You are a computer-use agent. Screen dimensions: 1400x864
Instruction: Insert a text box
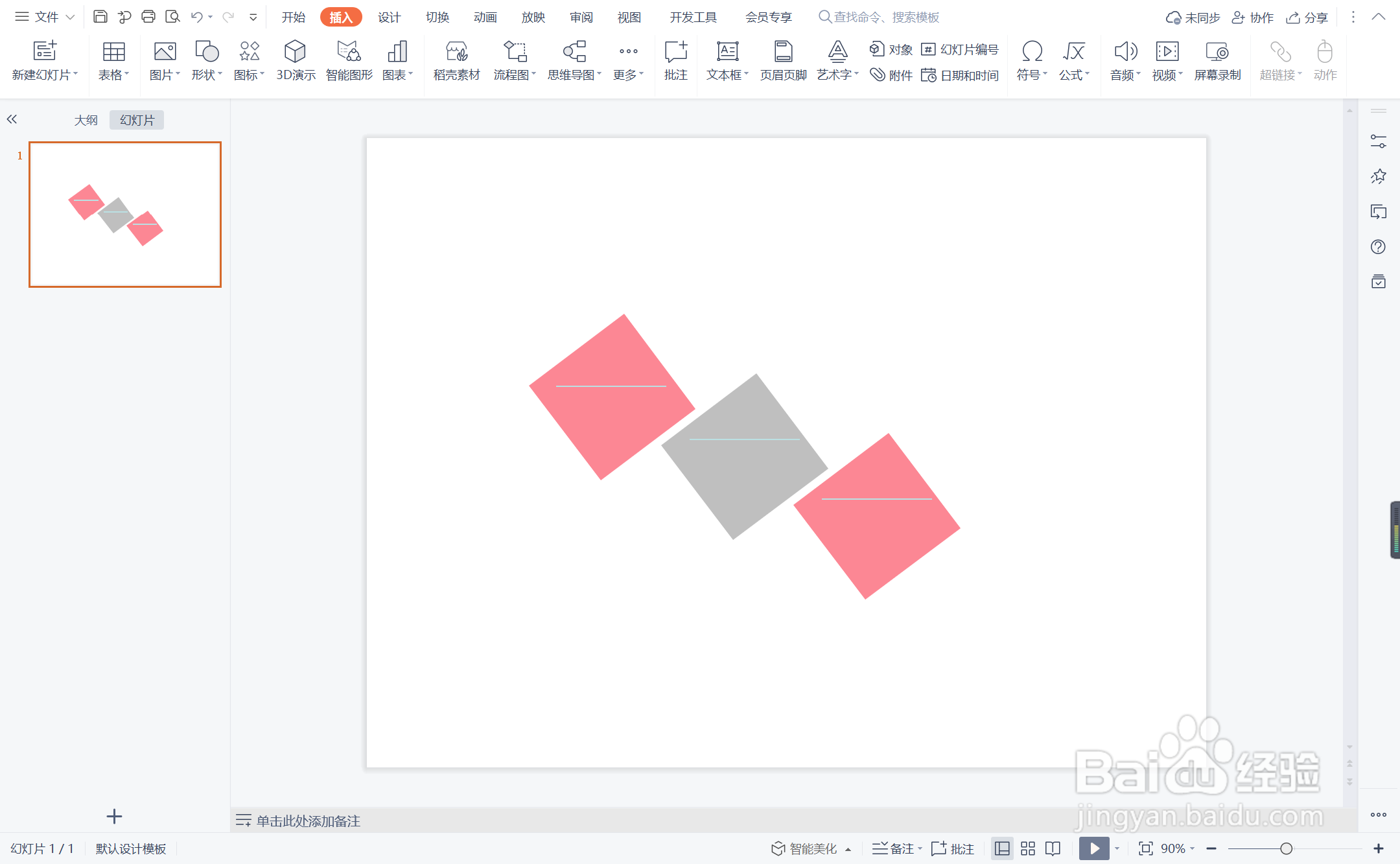click(x=727, y=60)
